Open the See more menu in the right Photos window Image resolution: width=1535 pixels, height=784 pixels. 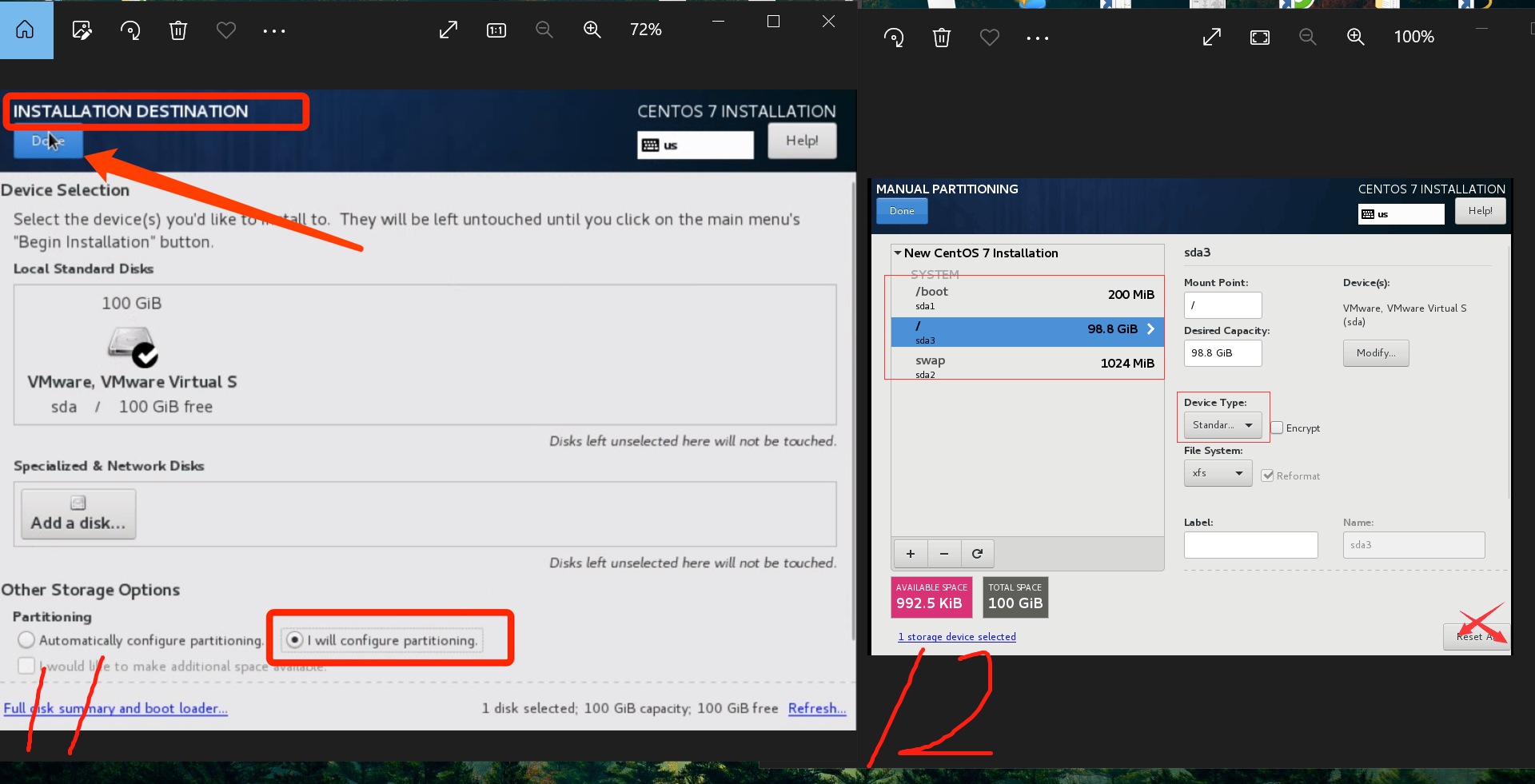(1038, 38)
